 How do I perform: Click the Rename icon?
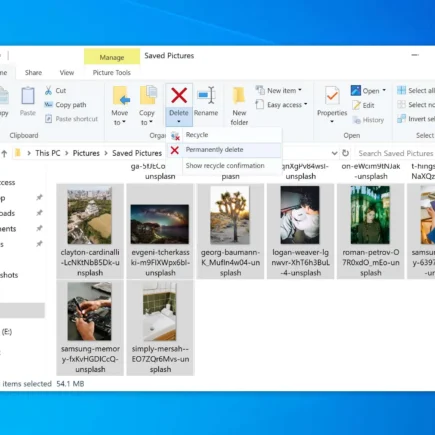206,95
